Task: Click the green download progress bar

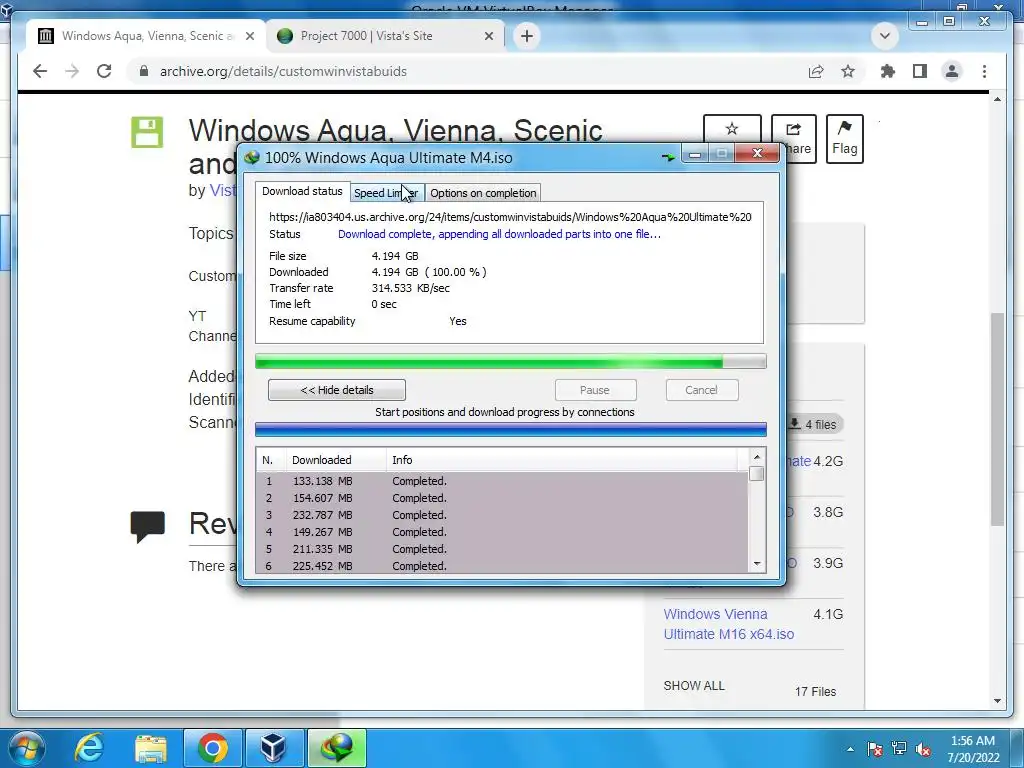Action: (x=510, y=362)
